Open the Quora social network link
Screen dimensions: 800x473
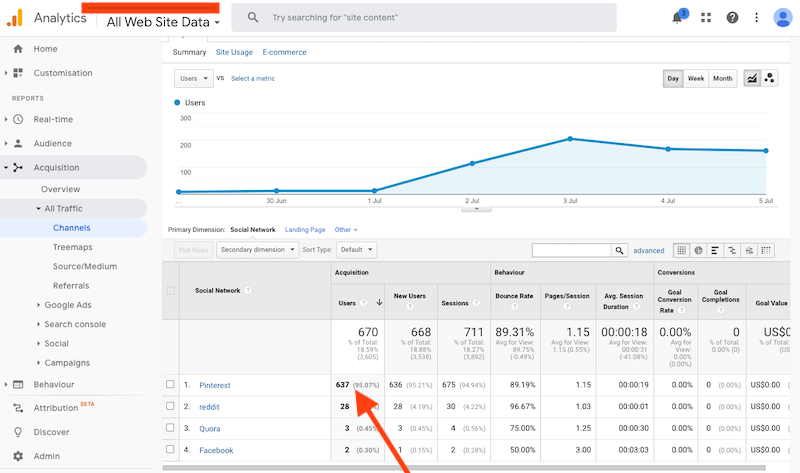click(x=210, y=429)
